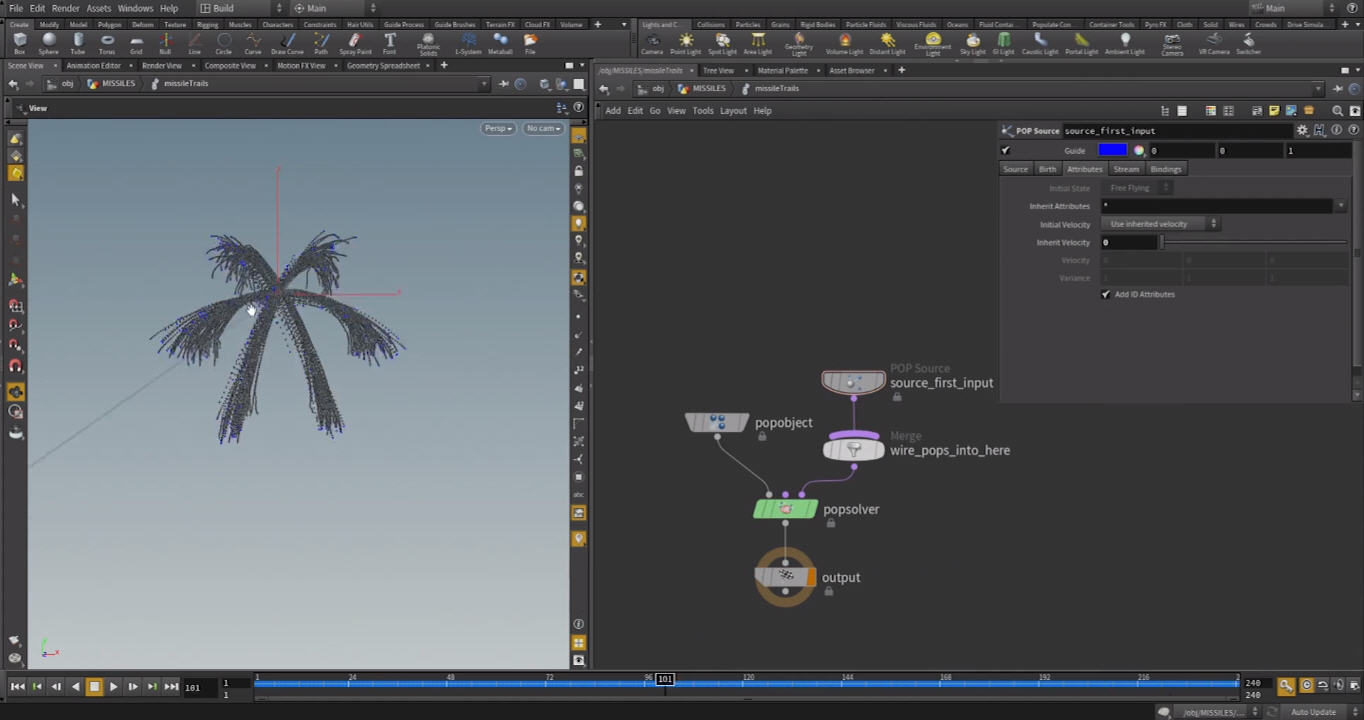Click the blue Guide color swatch
Screen dimensions: 1364x720
tap(1112, 151)
